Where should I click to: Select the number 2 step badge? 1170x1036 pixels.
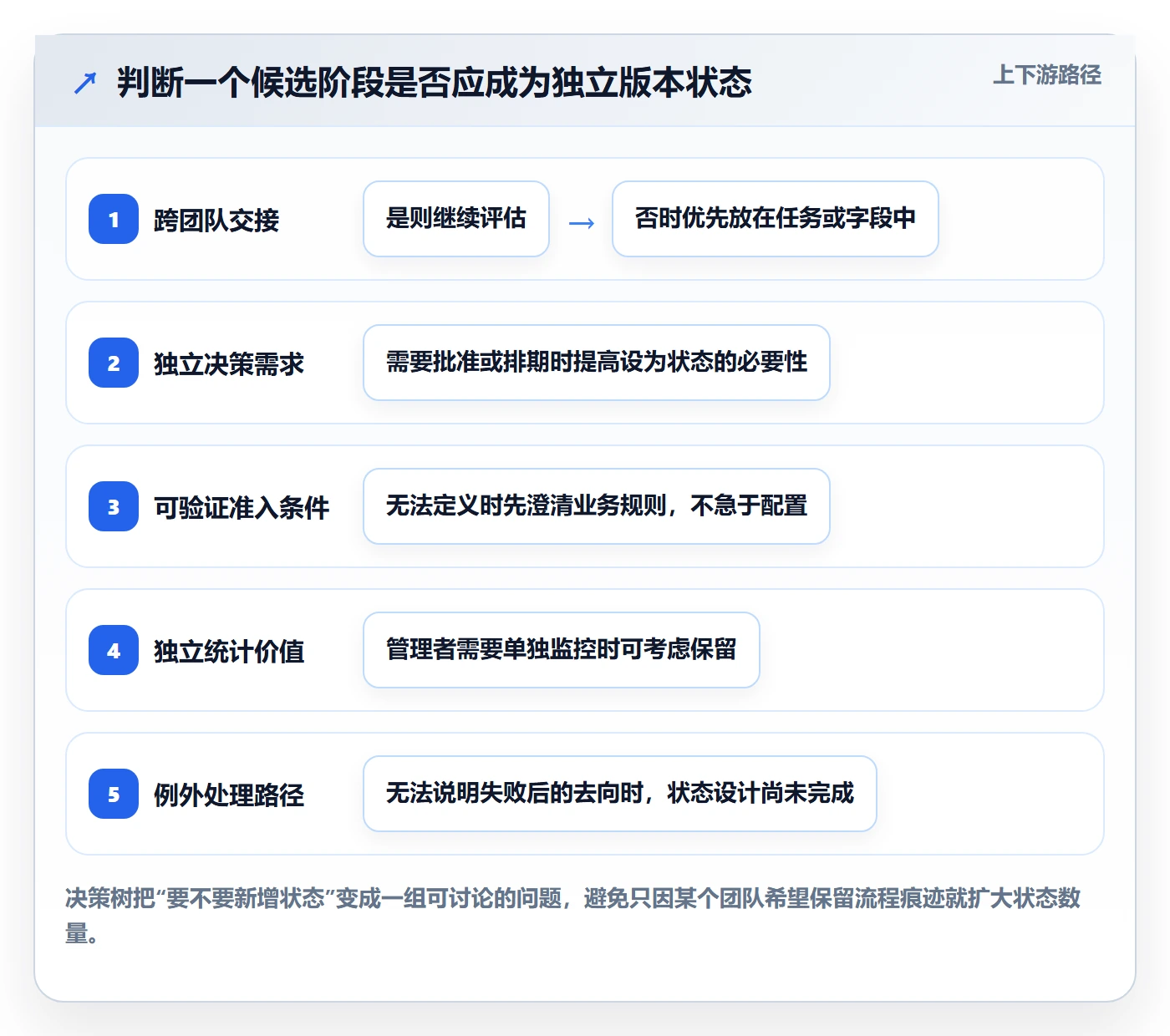[x=114, y=363]
